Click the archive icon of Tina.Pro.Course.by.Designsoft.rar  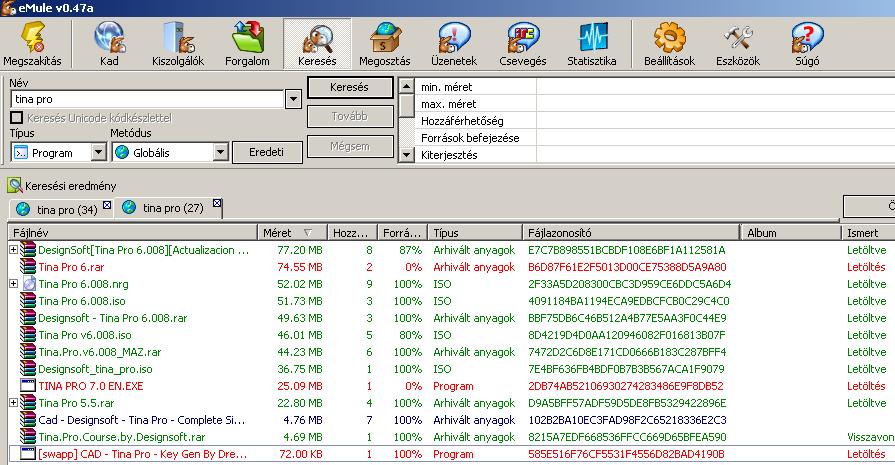28,436
